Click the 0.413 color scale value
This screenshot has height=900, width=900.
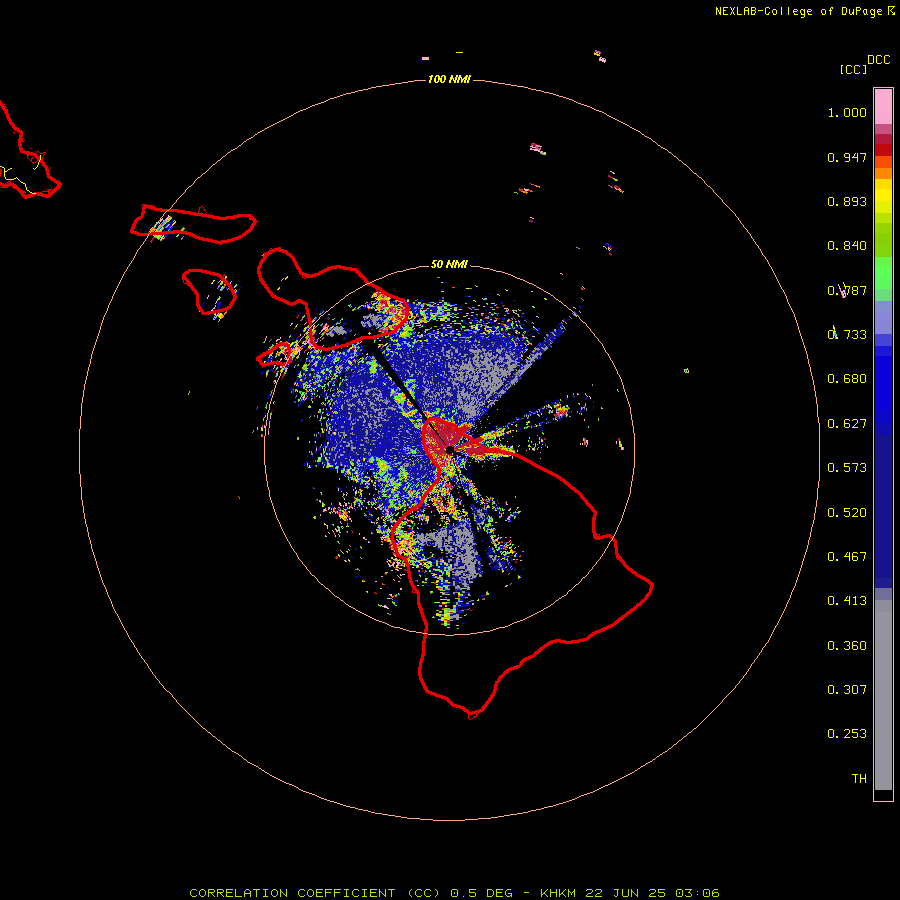847,601
